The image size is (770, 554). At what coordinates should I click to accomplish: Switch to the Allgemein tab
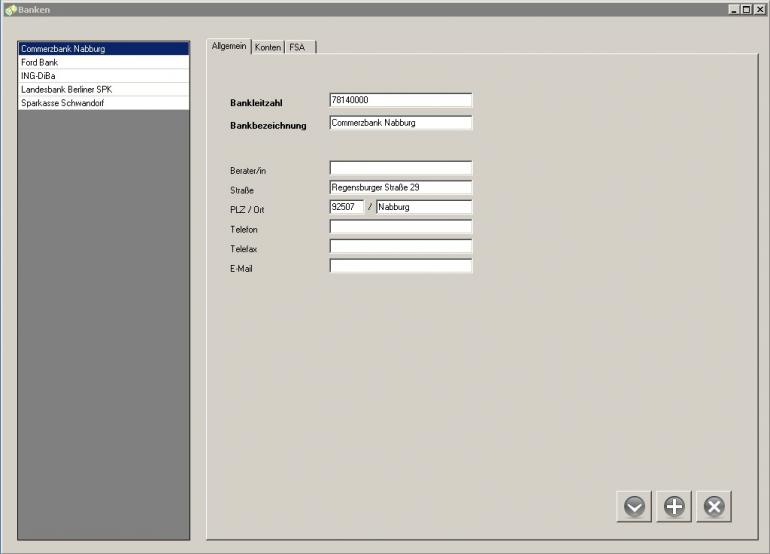point(229,46)
